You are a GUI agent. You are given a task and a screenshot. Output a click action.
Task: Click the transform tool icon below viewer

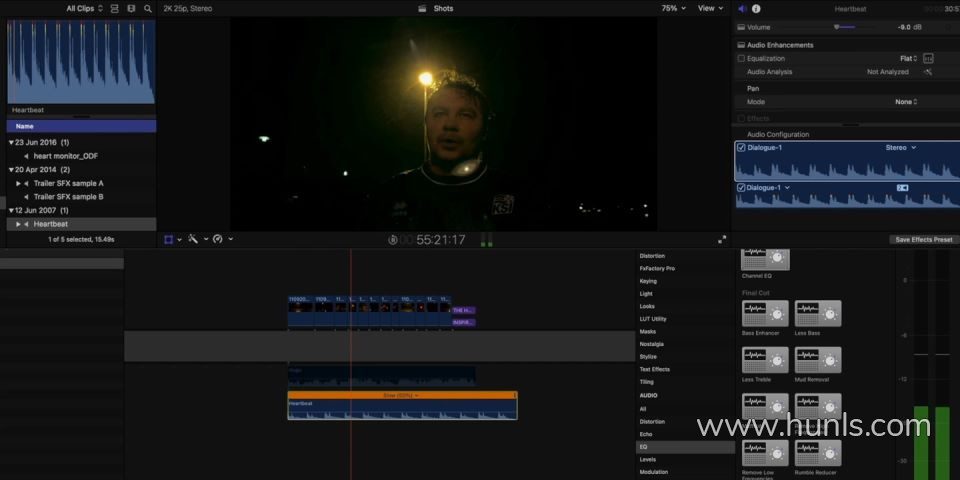click(169, 239)
